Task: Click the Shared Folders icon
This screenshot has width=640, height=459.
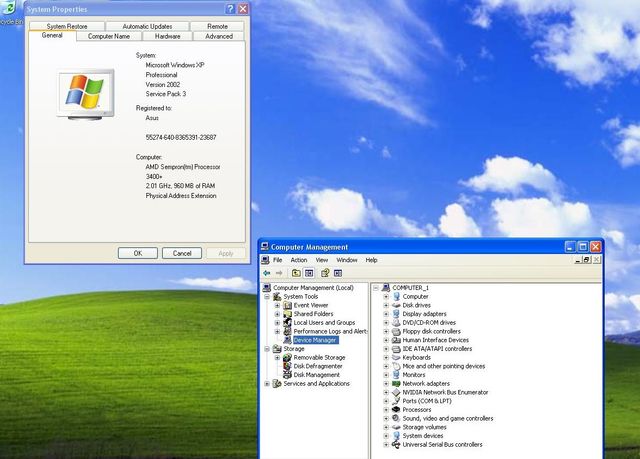Action: 287,314
